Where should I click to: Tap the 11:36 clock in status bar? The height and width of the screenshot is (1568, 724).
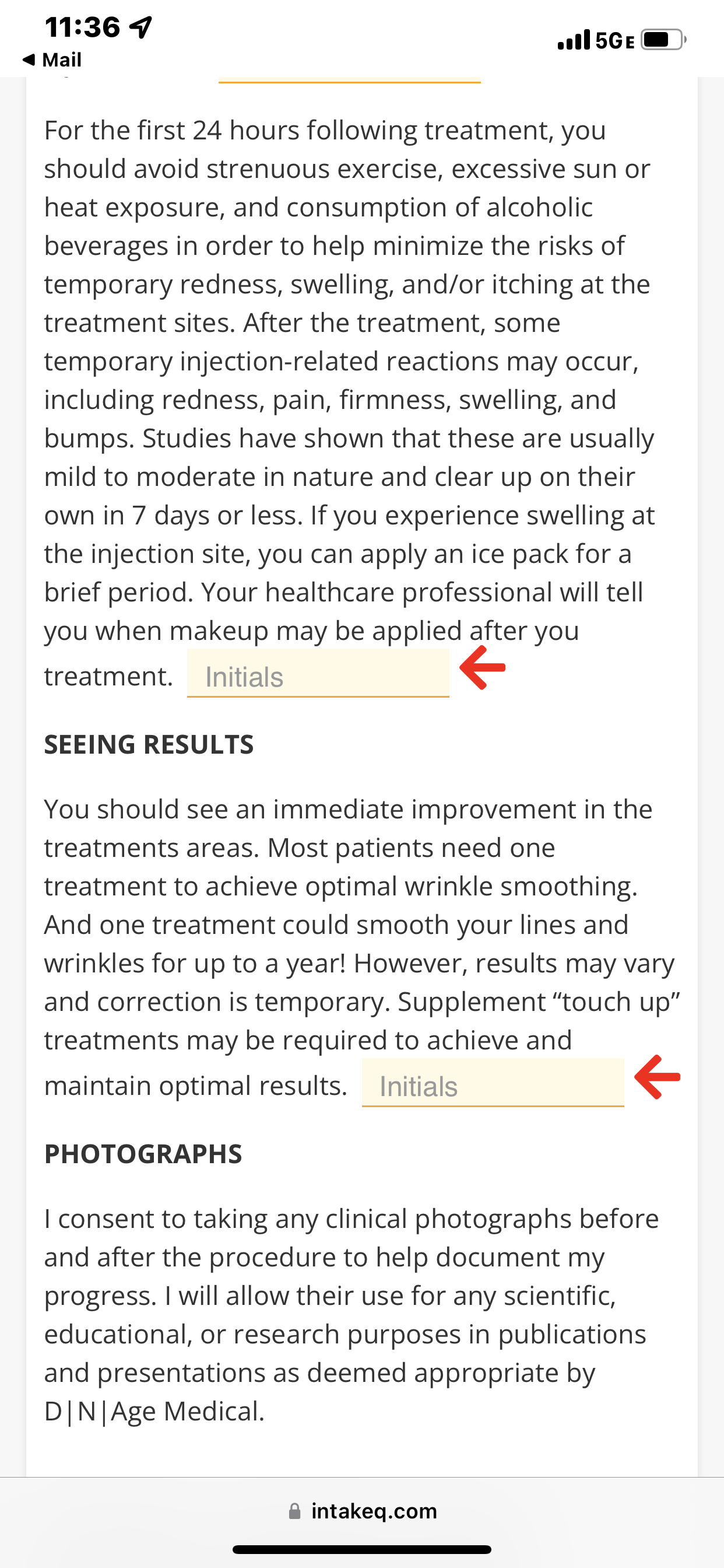[x=83, y=27]
